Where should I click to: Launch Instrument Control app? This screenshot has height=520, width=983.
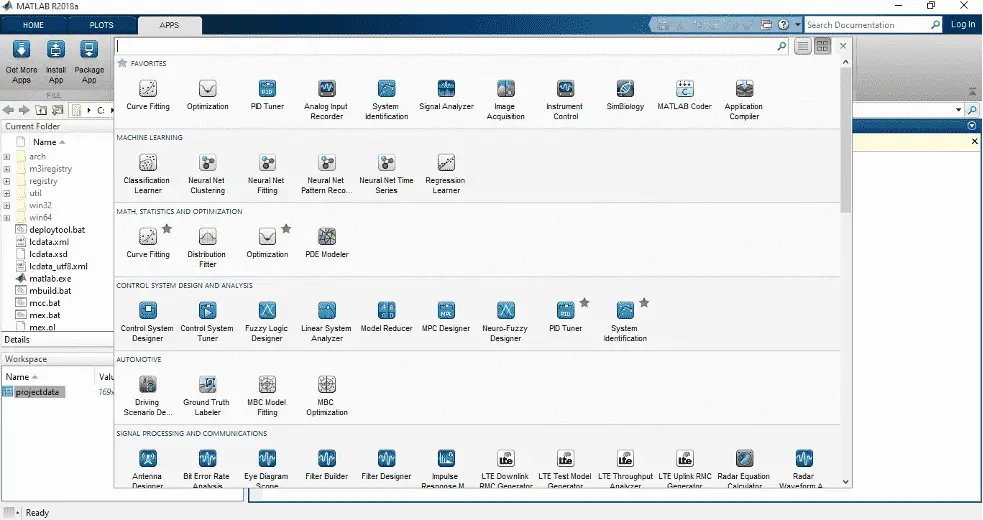(565, 100)
